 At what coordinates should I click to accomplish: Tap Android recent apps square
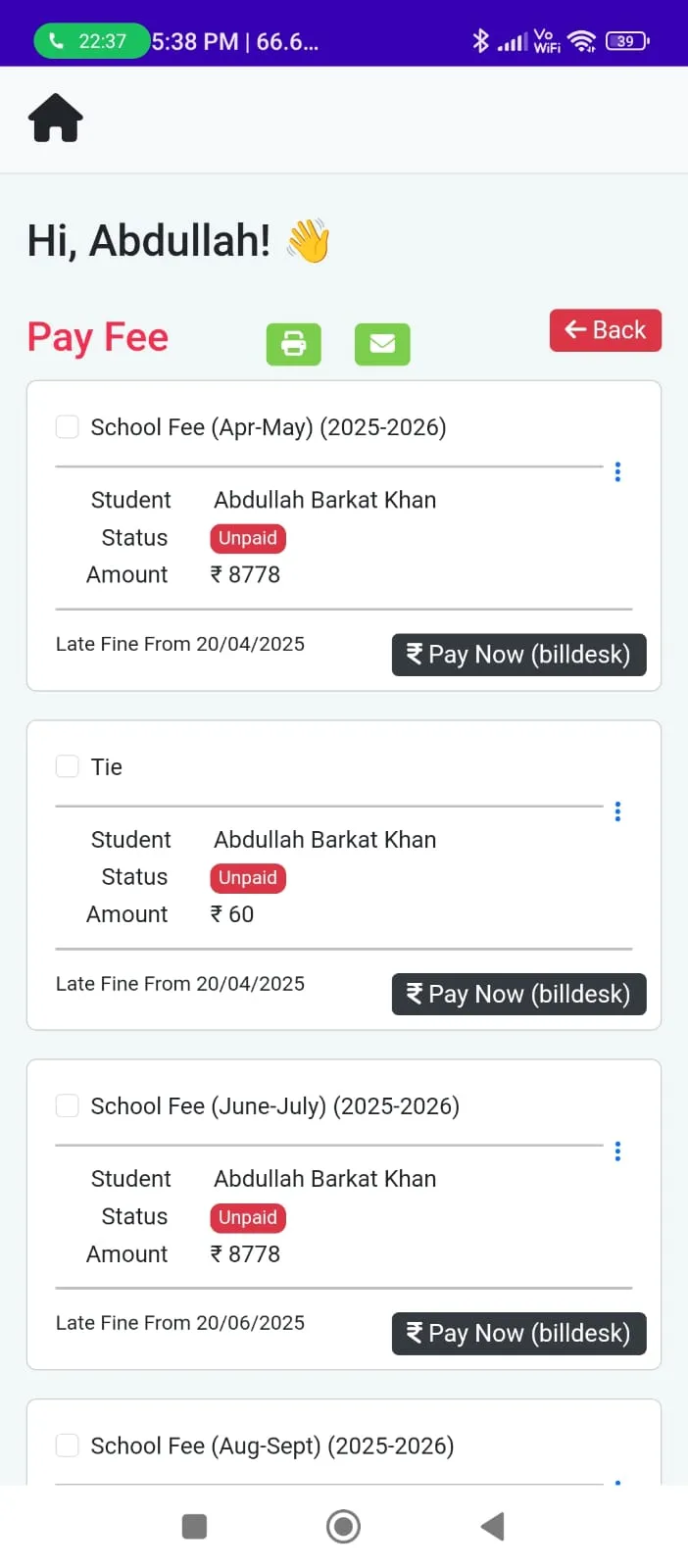tap(195, 1526)
